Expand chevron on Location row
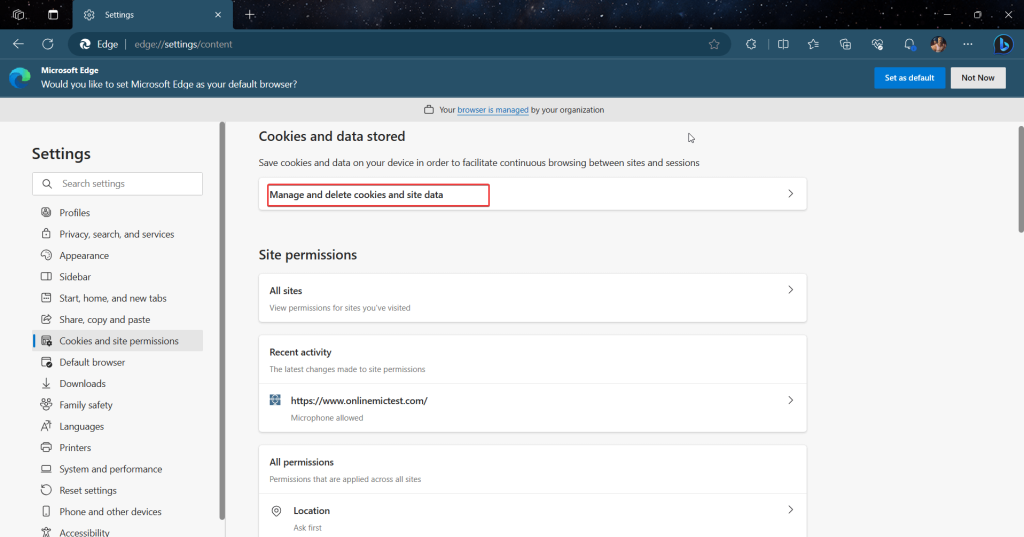Image resolution: width=1024 pixels, height=537 pixels. (790, 510)
